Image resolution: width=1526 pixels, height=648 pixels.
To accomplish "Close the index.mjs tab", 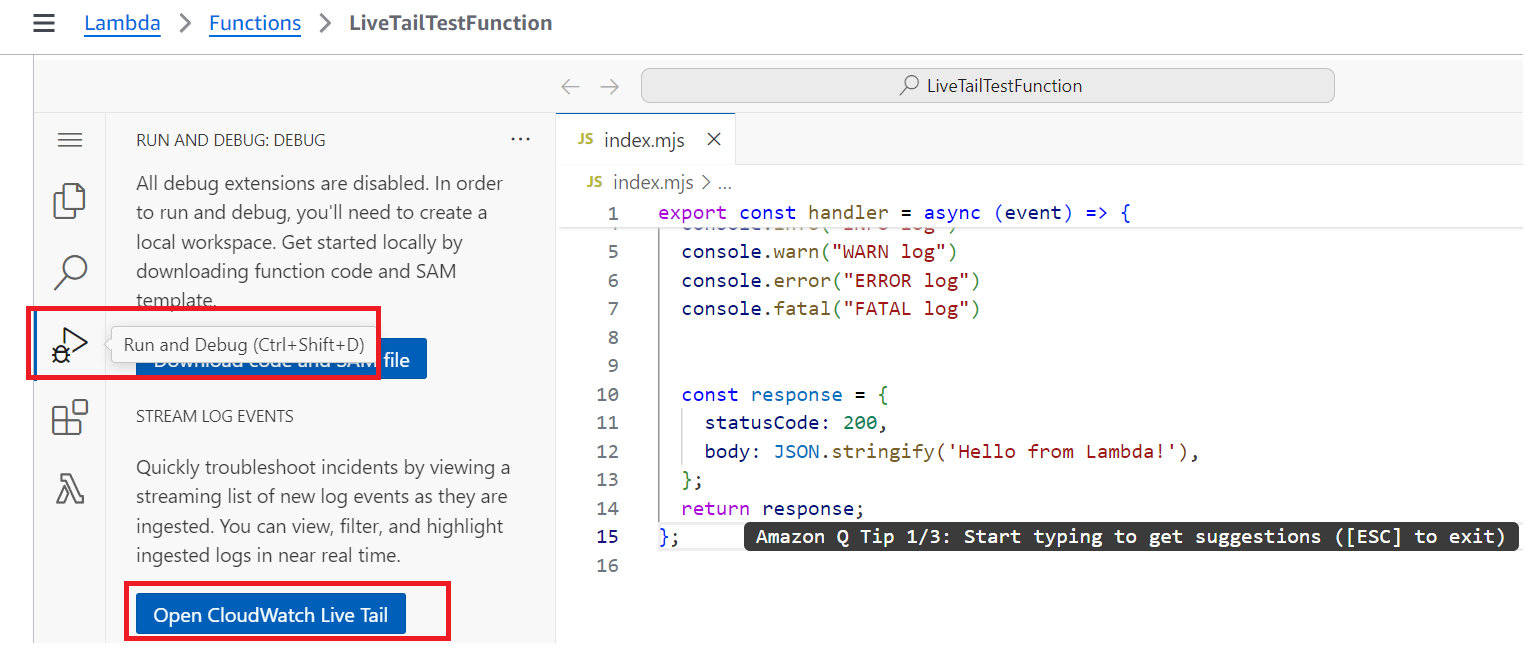I will coord(713,140).
